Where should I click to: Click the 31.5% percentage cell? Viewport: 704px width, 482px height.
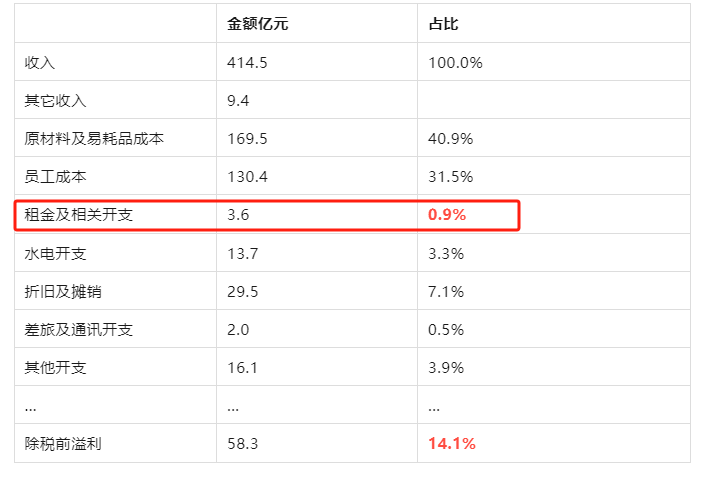pos(450,177)
